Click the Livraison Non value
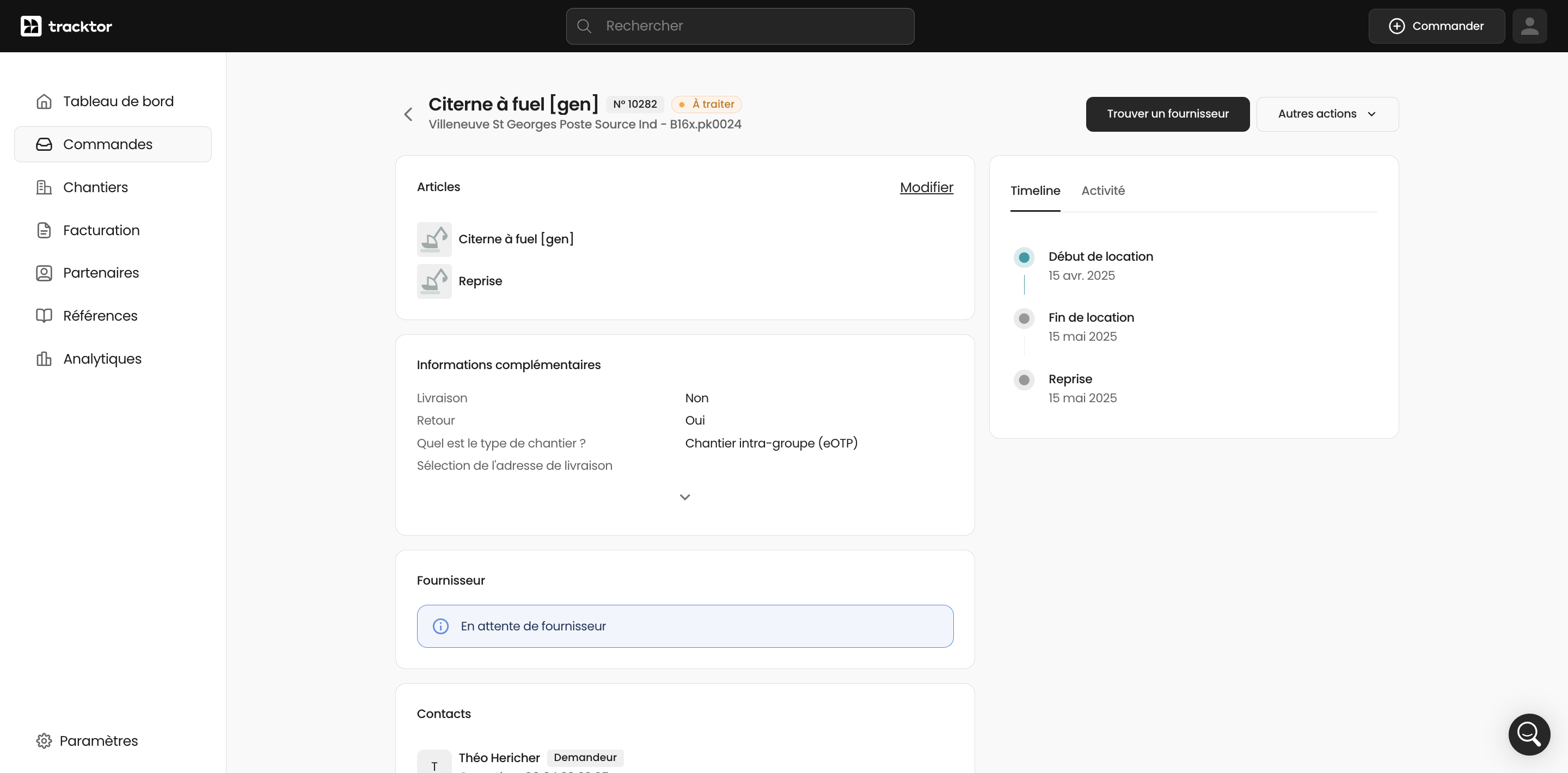 696,398
